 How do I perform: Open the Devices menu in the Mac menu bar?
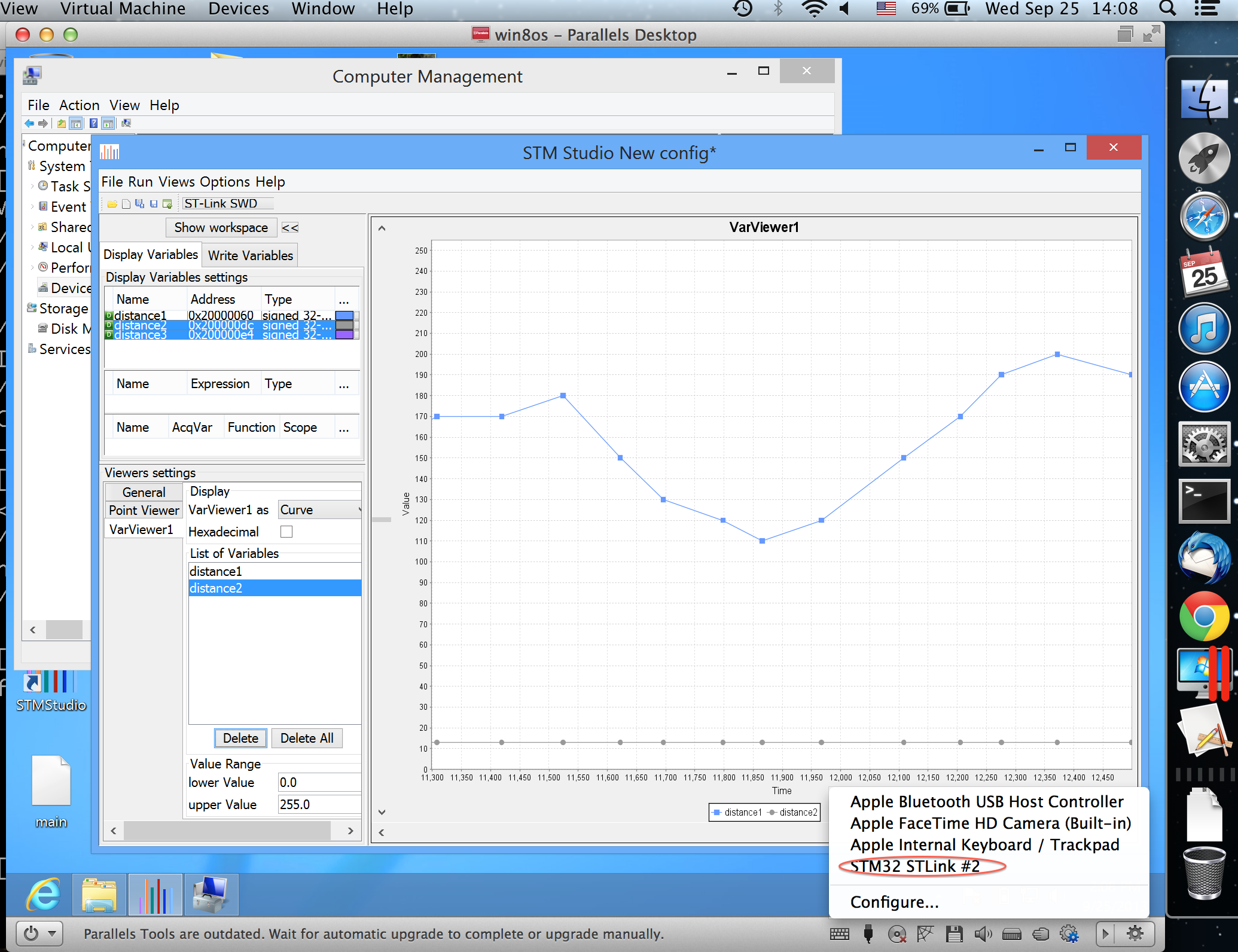pos(239,9)
